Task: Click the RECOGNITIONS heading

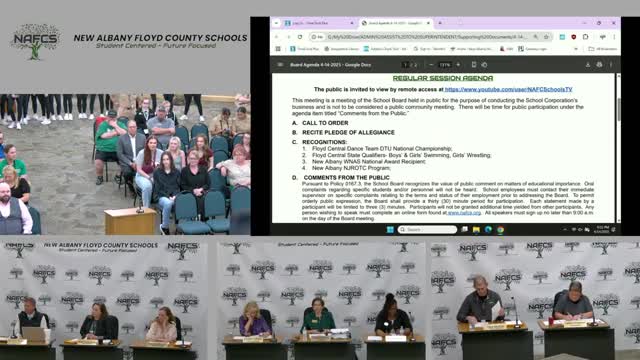Action: (324, 142)
